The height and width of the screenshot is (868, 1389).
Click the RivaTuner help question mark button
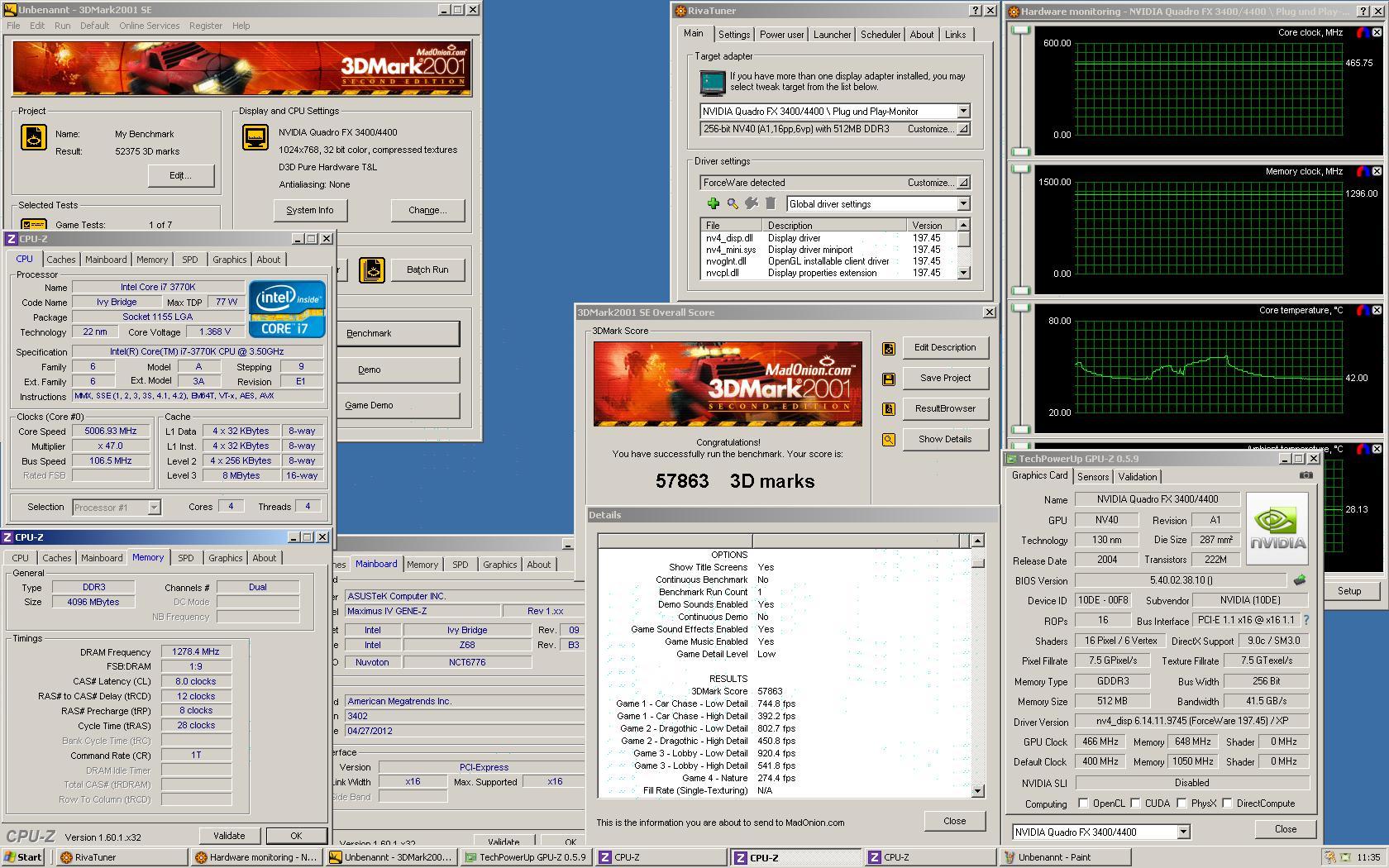point(975,11)
